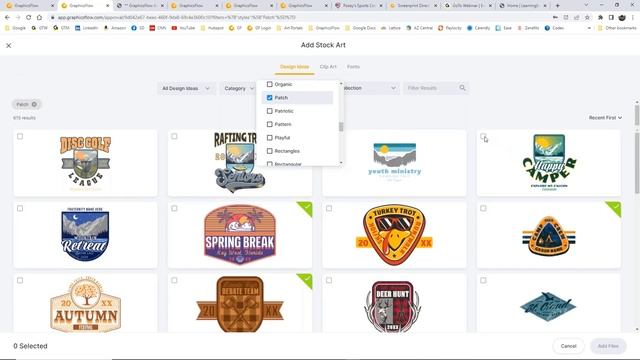Viewport: 640px width, 360px height.
Task: Bookmark this page with the star icon
Action: [587, 18]
